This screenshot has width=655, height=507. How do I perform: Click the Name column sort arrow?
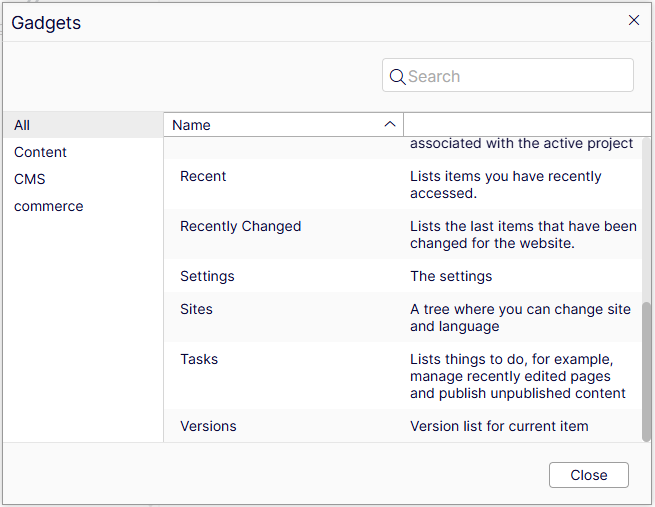[390, 125]
